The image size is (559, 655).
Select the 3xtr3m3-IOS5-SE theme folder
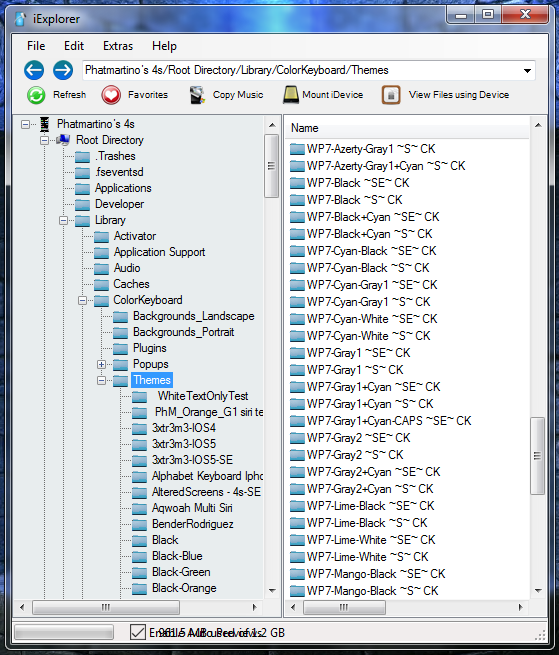pos(192,460)
